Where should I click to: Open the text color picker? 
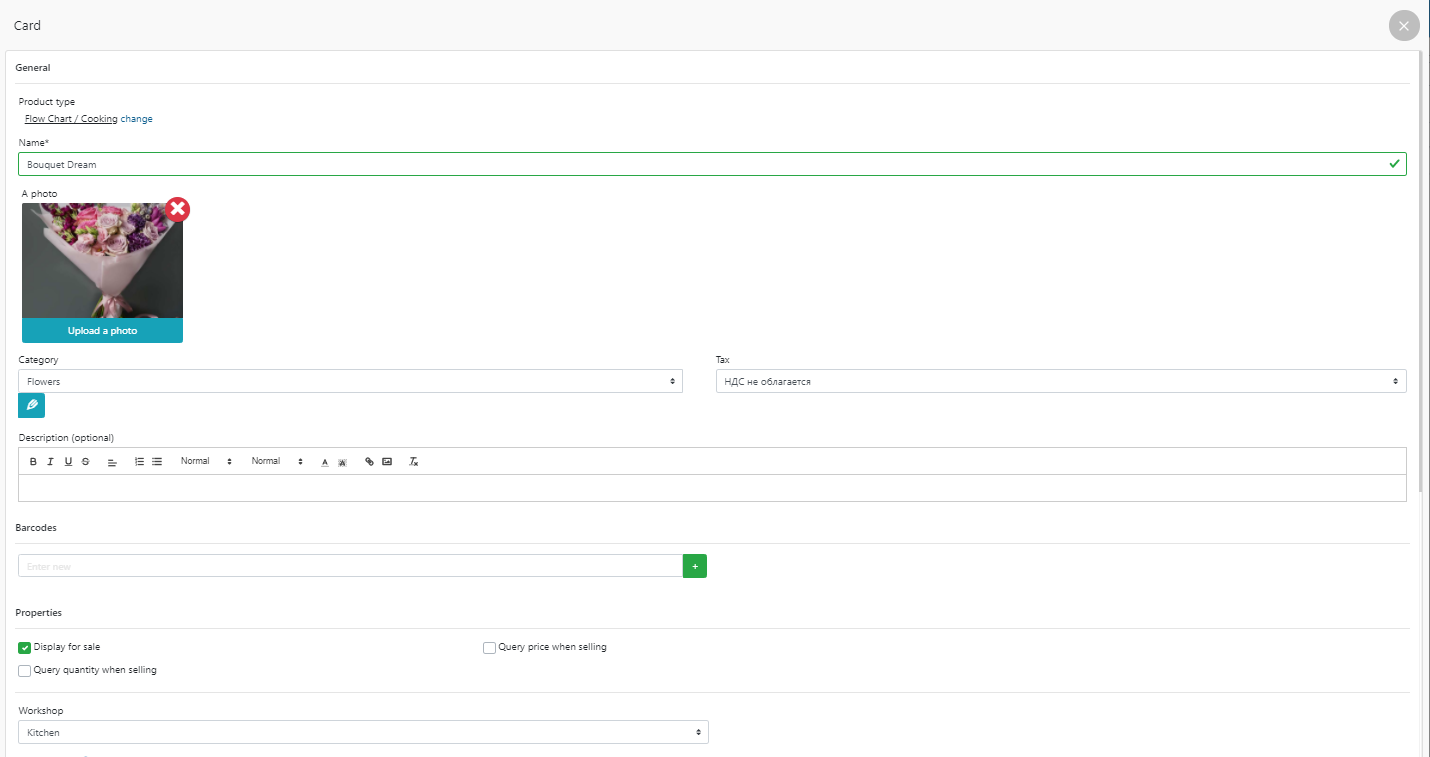[x=325, y=462]
